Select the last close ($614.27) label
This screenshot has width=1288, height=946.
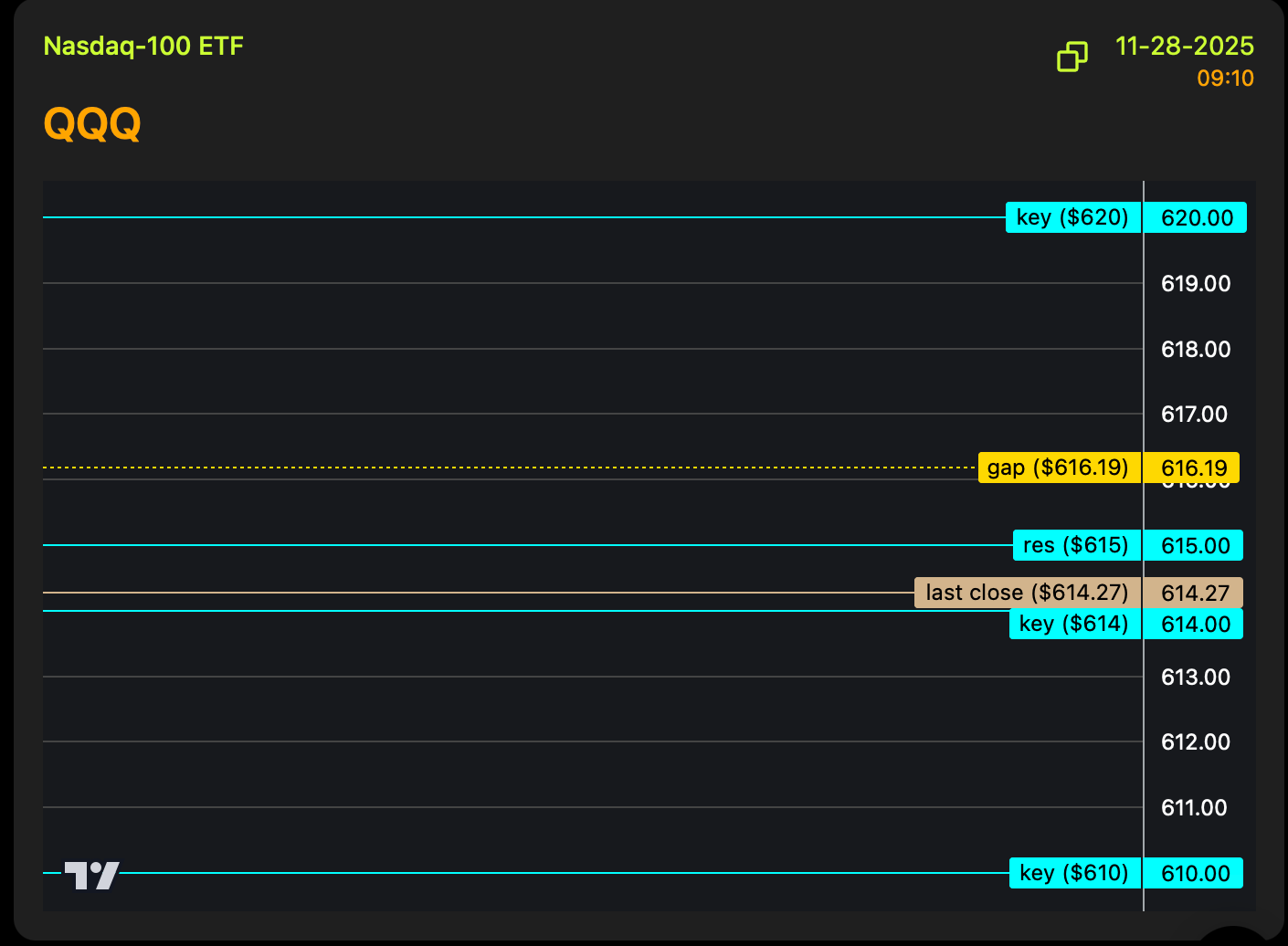[1027, 593]
